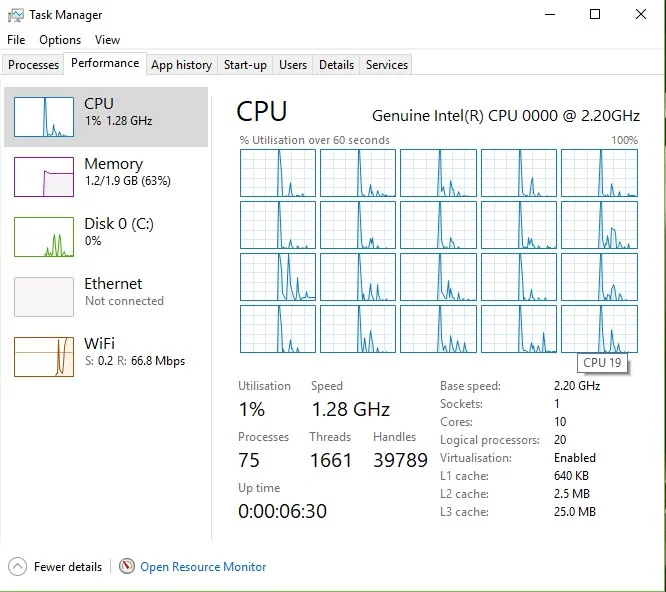Click the 1% utilisation value
The image size is (666, 592).
[x=252, y=409]
